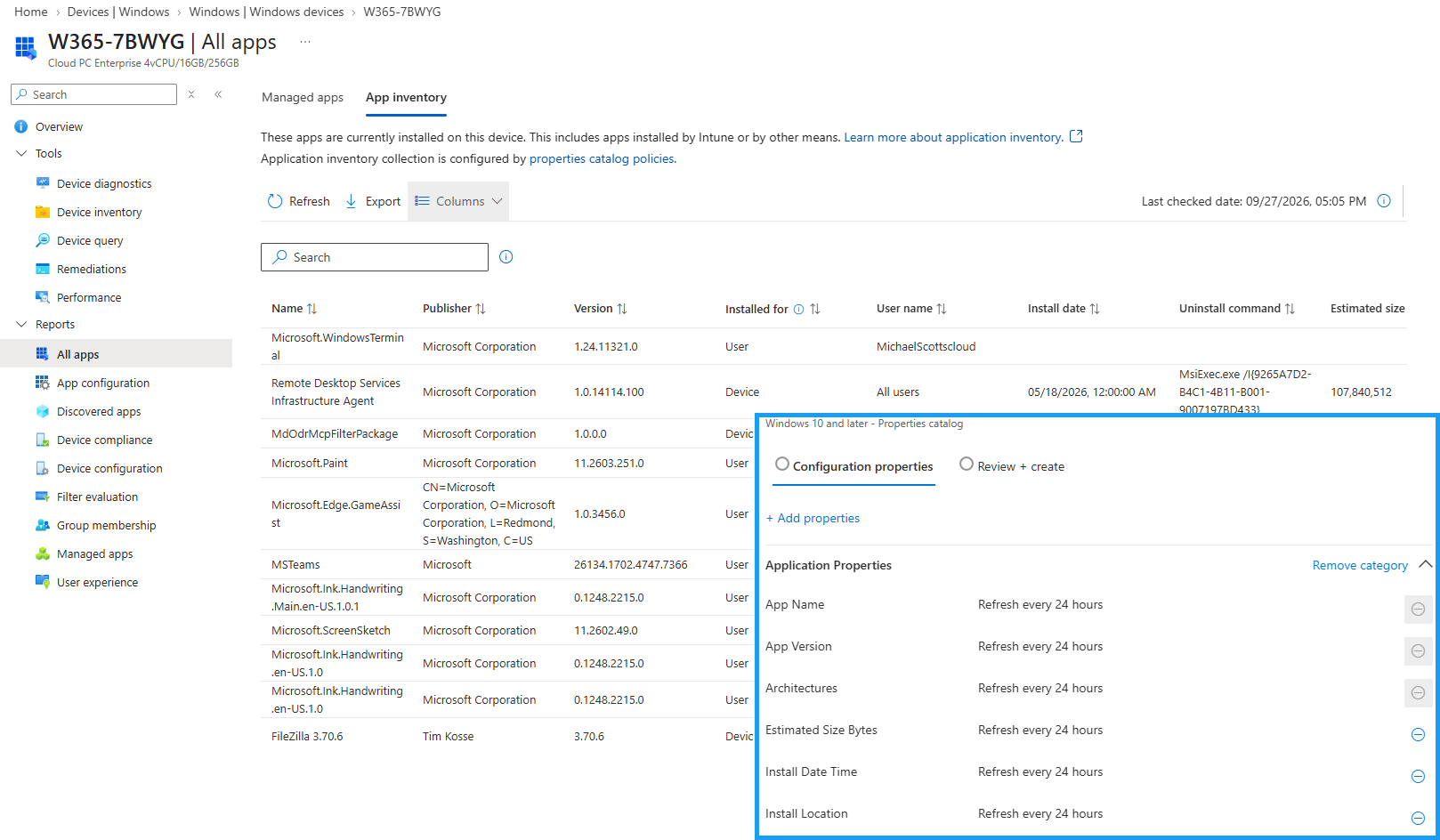Open Device compliance report
The image size is (1440, 840).
[104, 440]
